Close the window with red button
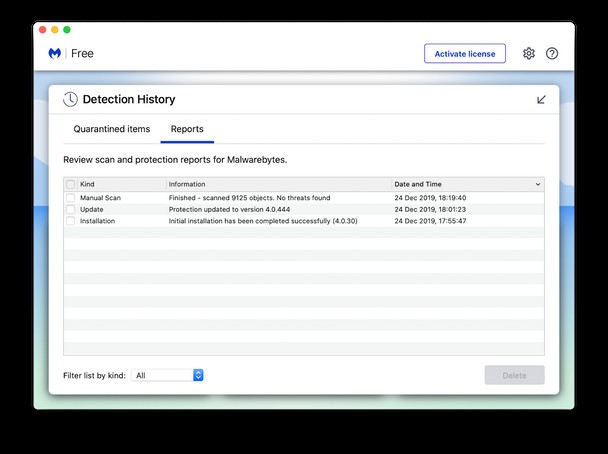This screenshot has width=608, height=454. coord(43,30)
